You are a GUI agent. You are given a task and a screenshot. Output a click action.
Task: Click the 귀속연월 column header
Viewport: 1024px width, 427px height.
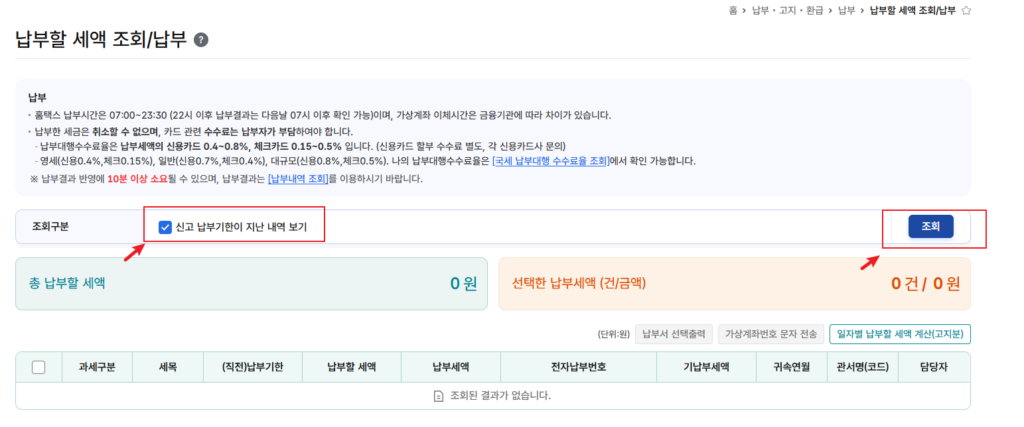pyautogui.click(x=792, y=367)
